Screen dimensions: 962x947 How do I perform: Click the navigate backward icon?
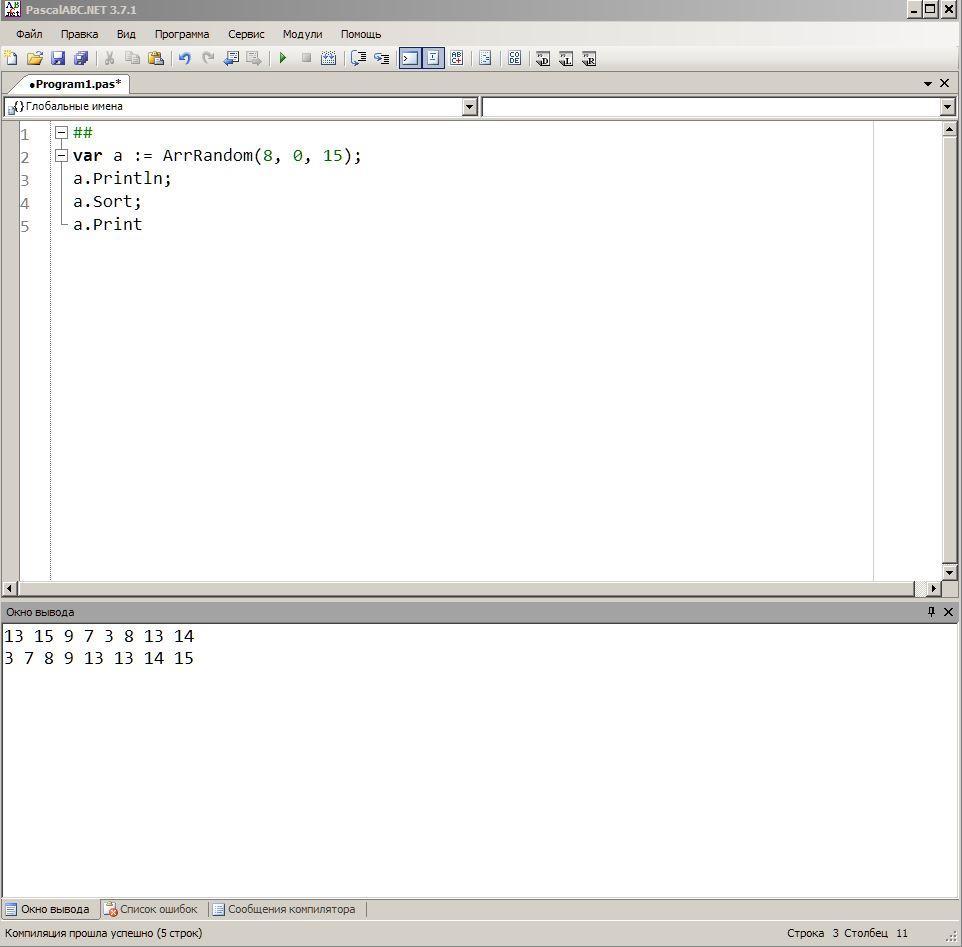(231, 58)
